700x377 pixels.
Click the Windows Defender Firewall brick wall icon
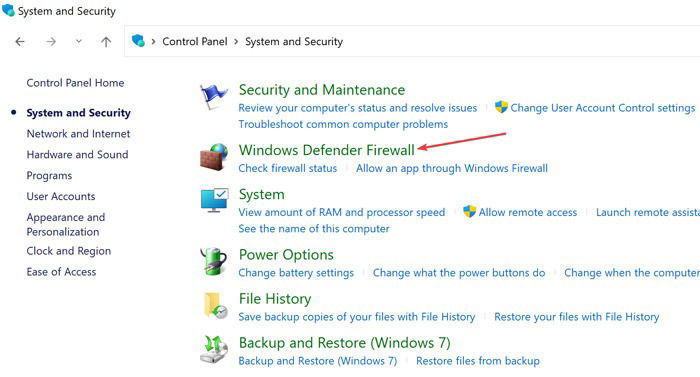tap(213, 157)
